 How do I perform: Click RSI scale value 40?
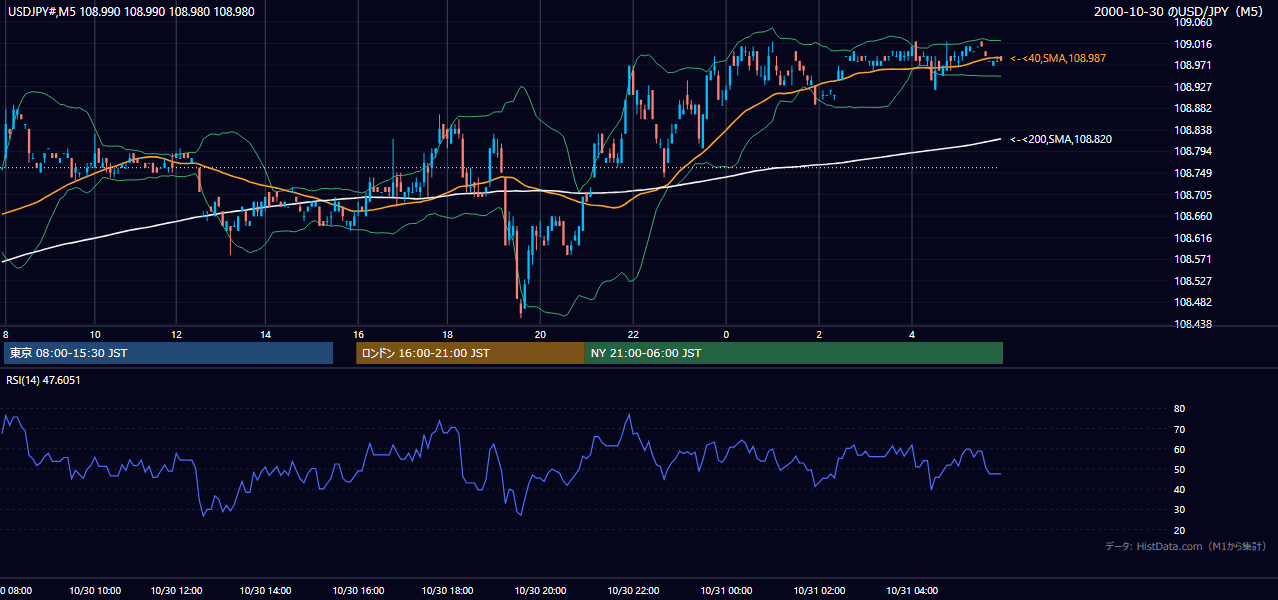pyautogui.click(x=1179, y=489)
